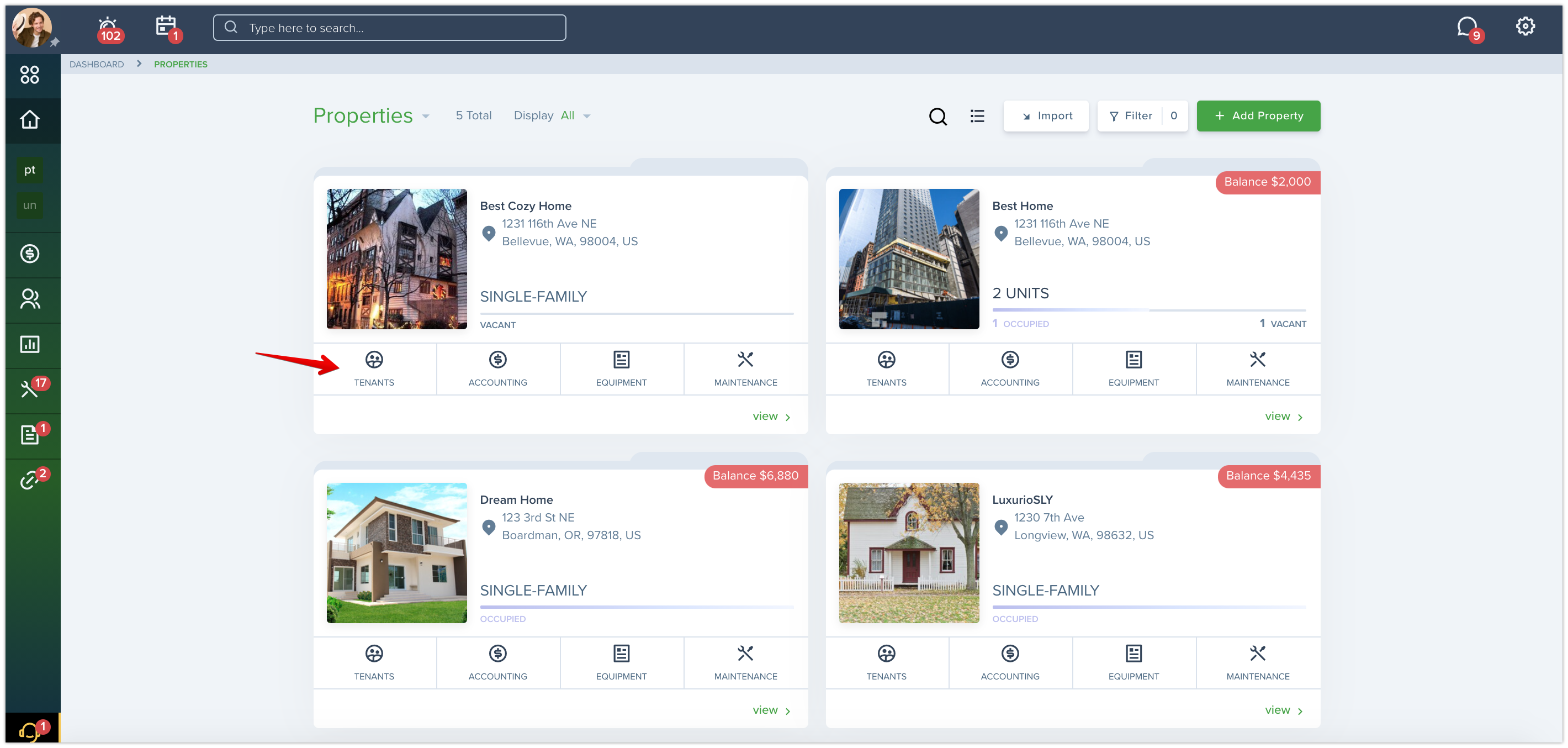
Task: Switch to list view icon
Action: click(977, 115)
